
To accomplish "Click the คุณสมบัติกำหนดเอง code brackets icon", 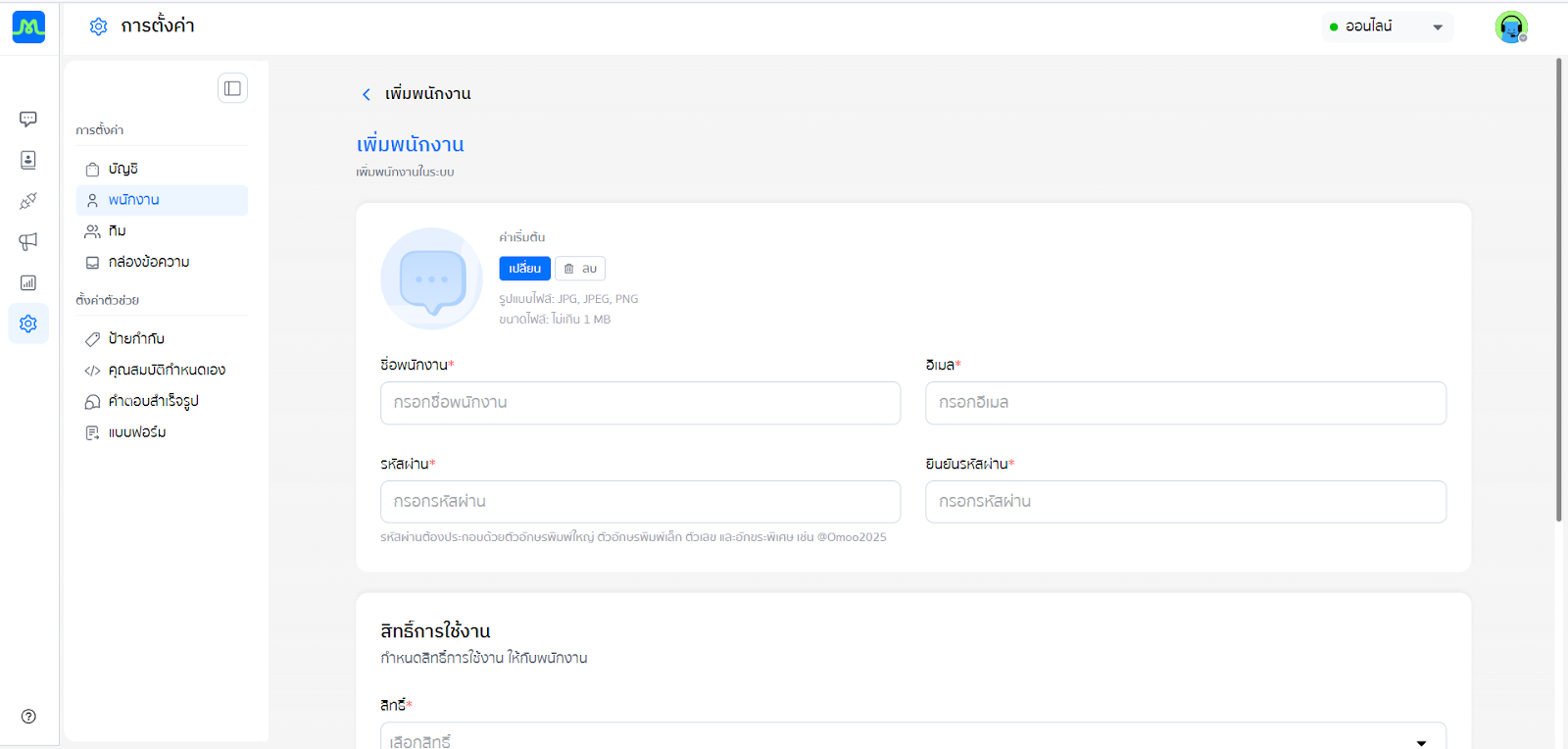I will pos(92,371).
